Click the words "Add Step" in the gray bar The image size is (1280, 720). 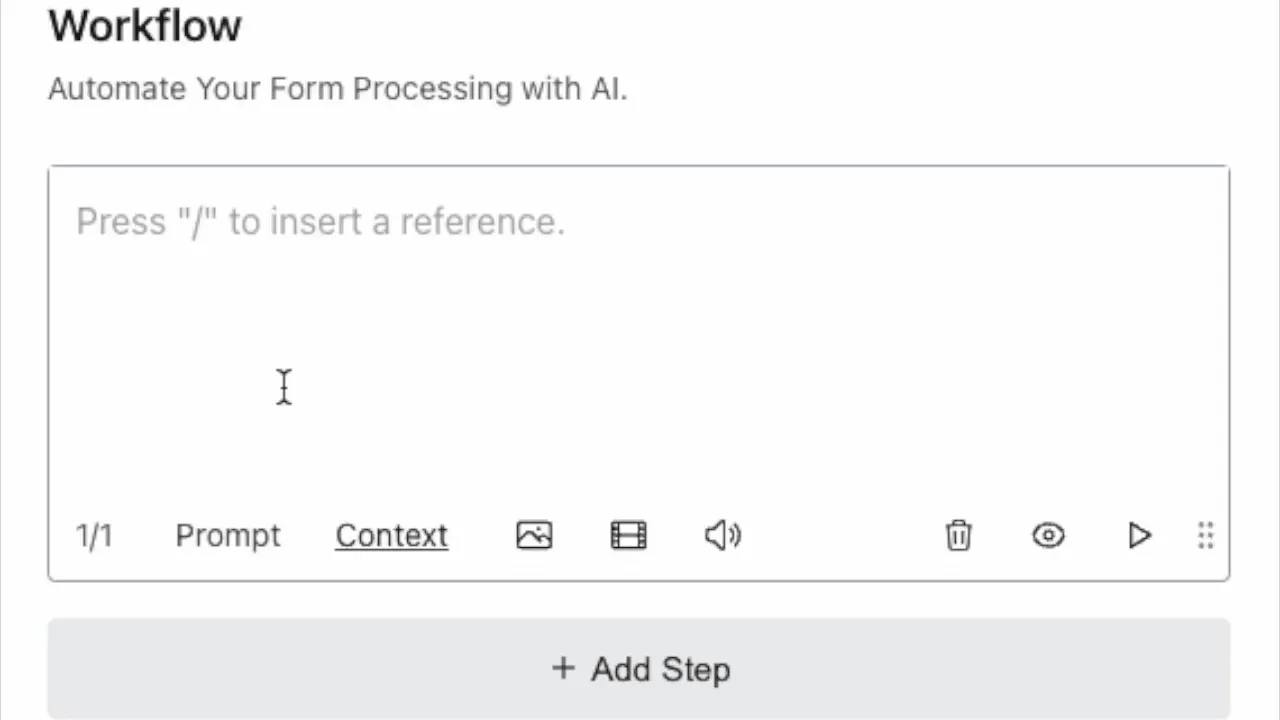point(660,669)
